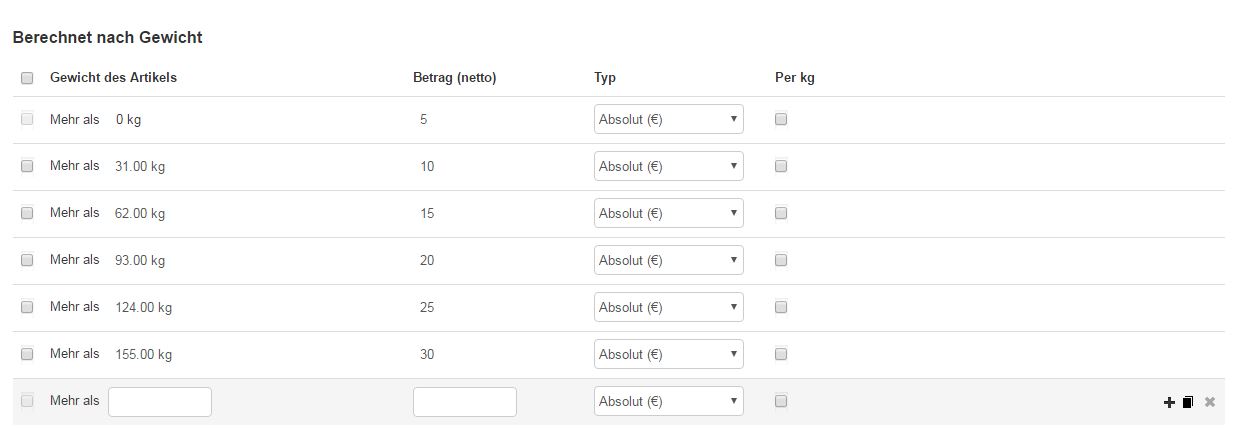This screenshot has height=429, width=1236.
Task: Click the amount 20 in 93.00 kg row
Action: pyautogui.click(x=427, y=260)
